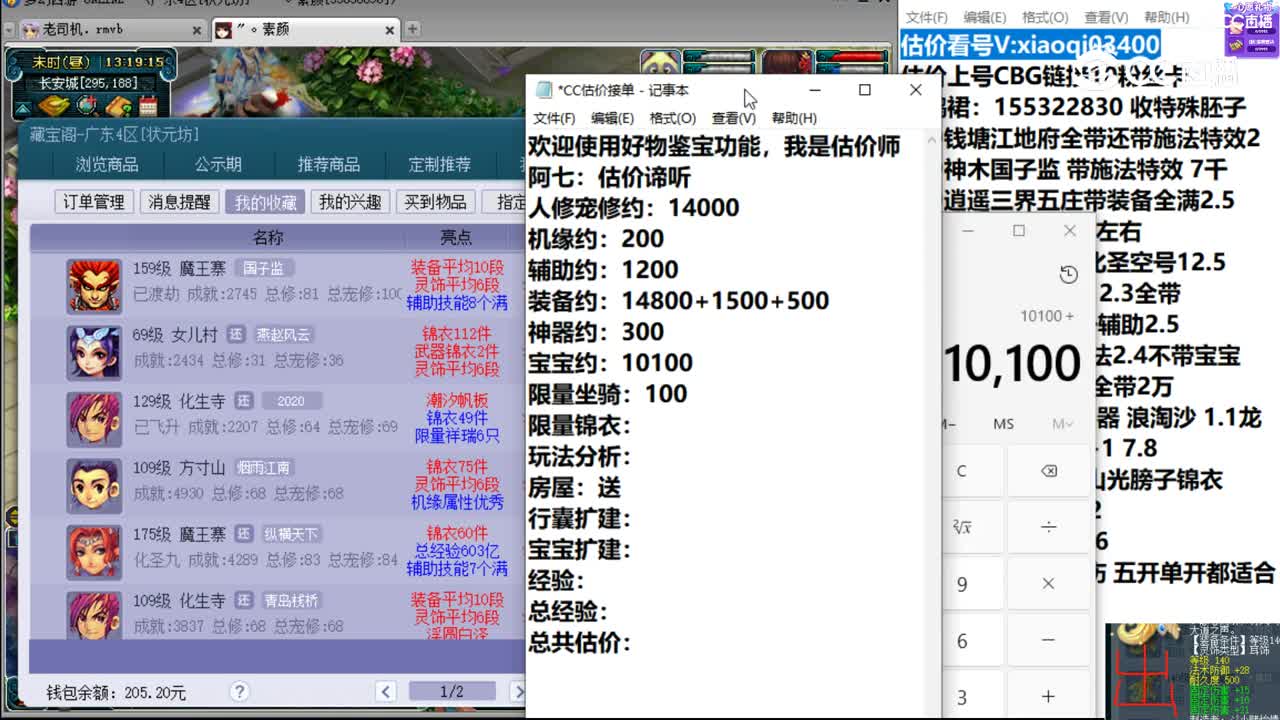The height and width of the screenshot is (720, 1280).
Task: Switch to 浏览商品 tab in 藏宝阁
Action: pyautogui.click(x=107, y=165)
